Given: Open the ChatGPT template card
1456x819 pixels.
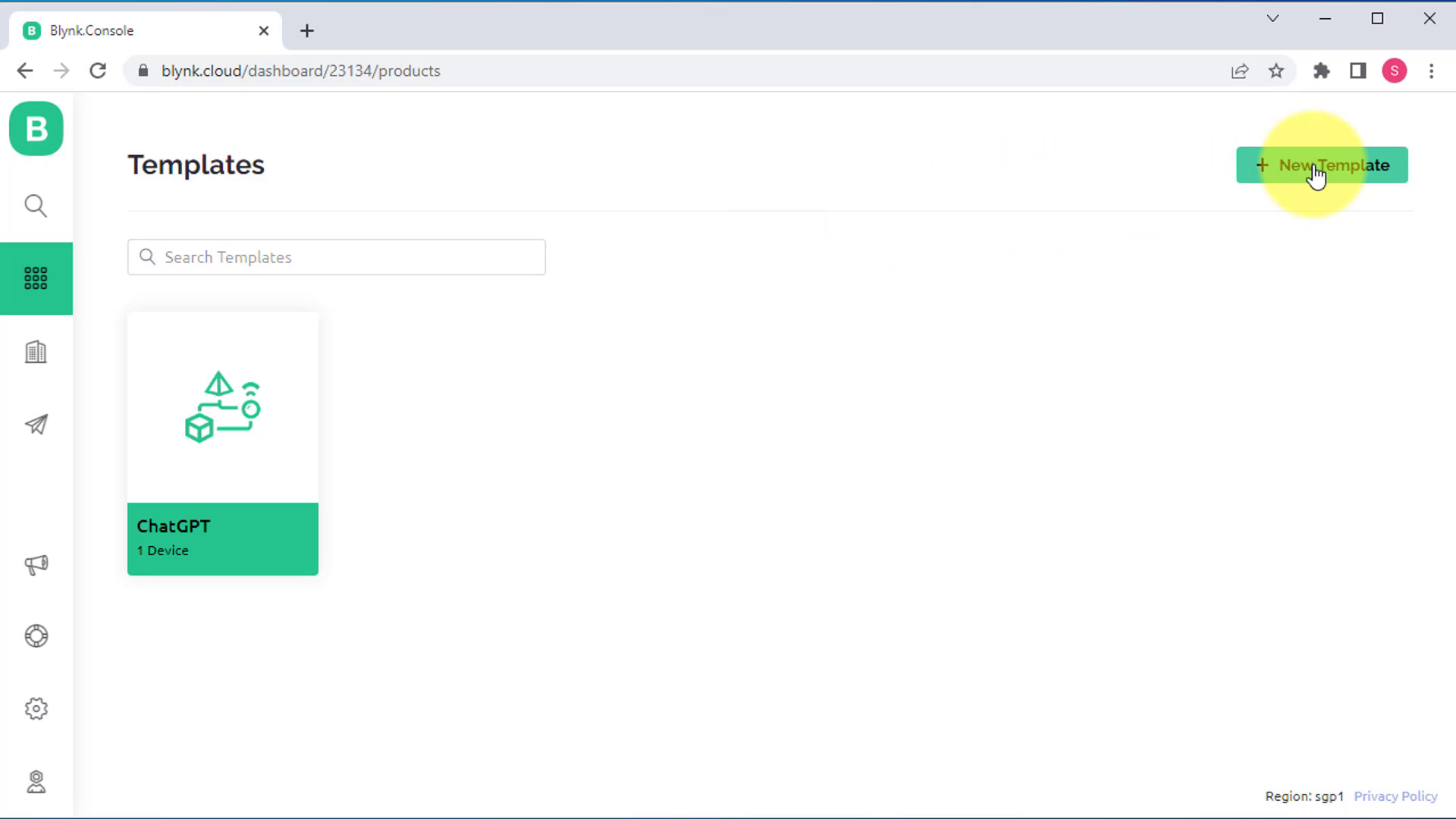Looking at the screenshot, I should [223, 444].
